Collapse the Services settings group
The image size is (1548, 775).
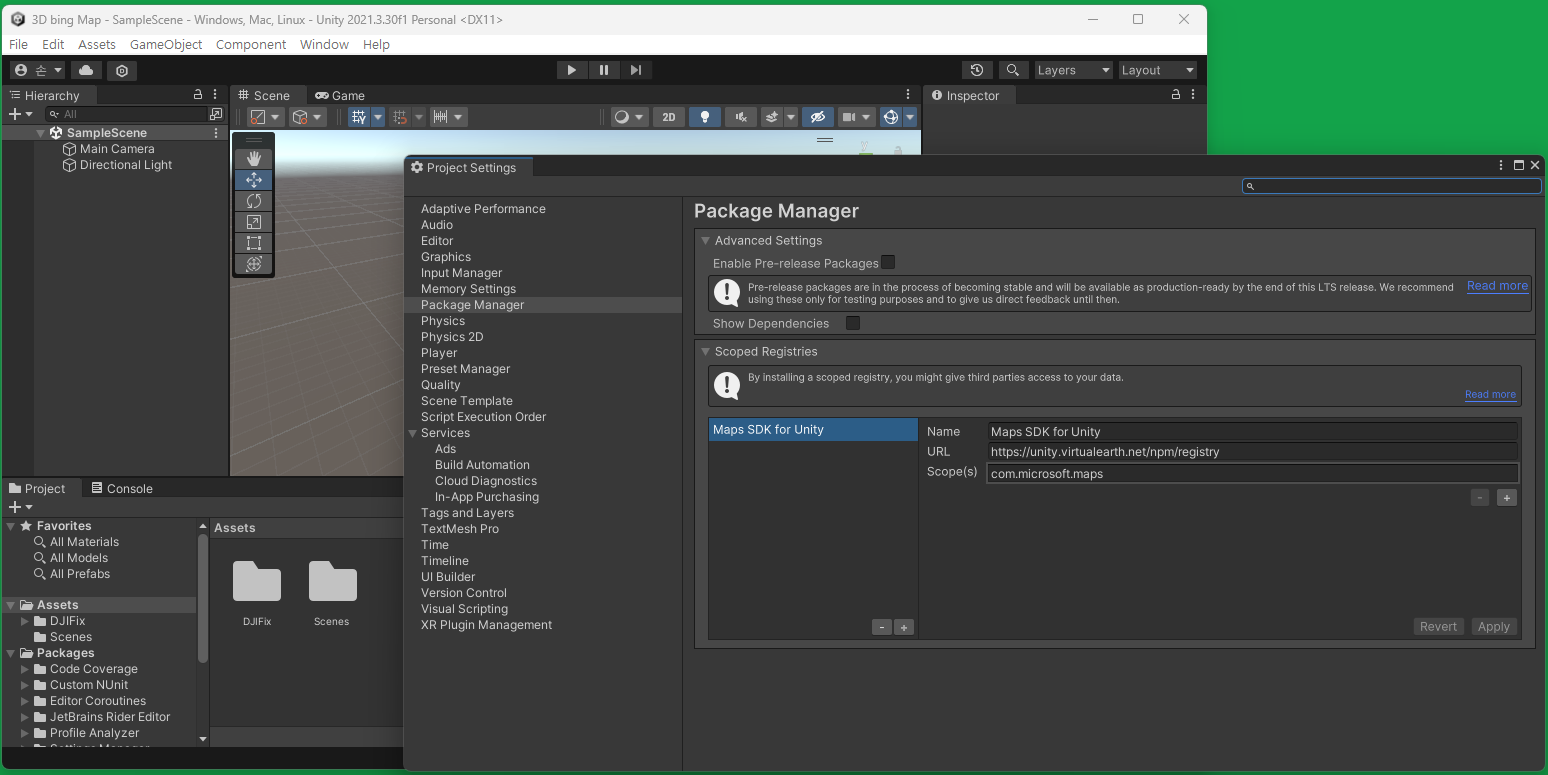pos(412,433)
